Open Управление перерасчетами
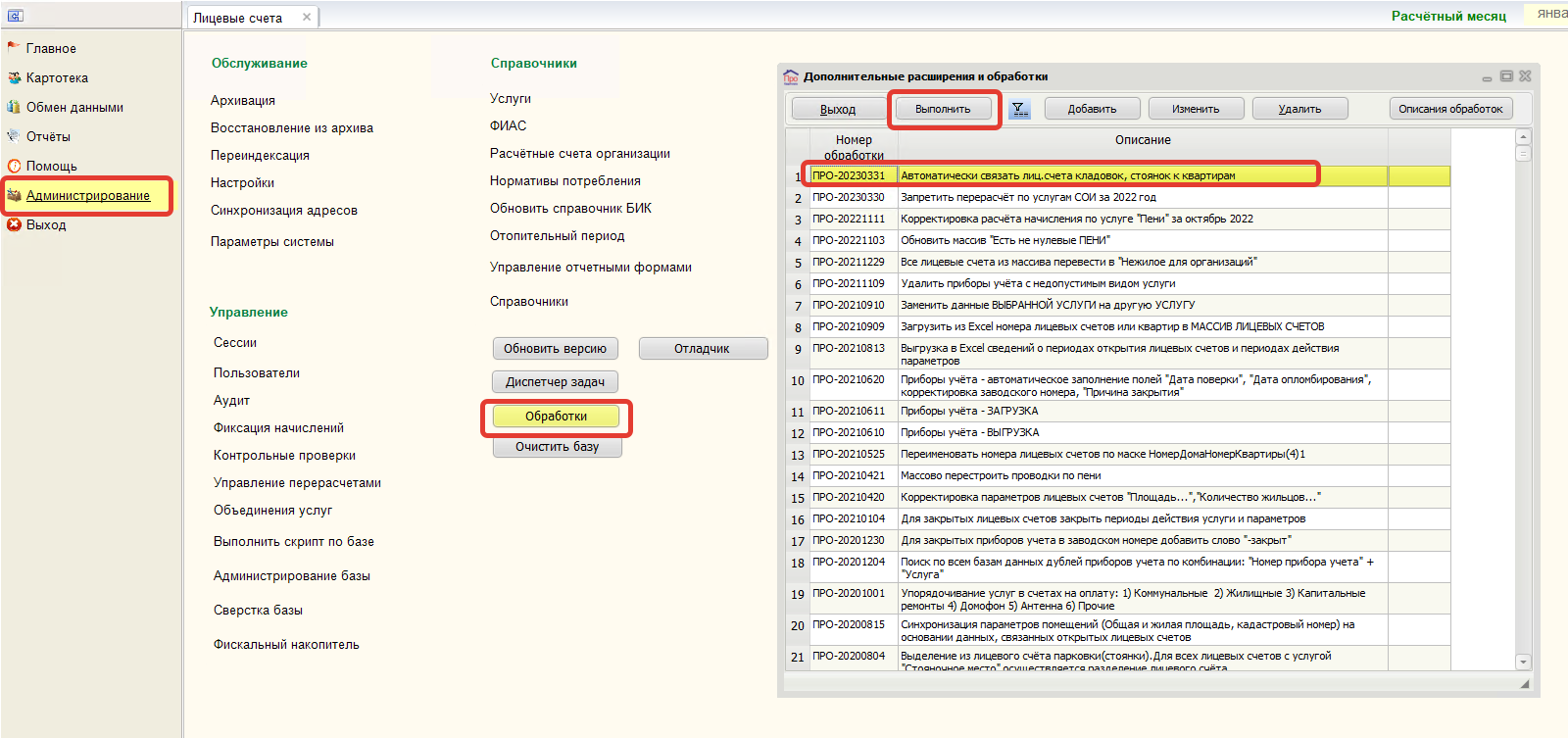The image size is (1568, 738). click(x=297, y=482)
